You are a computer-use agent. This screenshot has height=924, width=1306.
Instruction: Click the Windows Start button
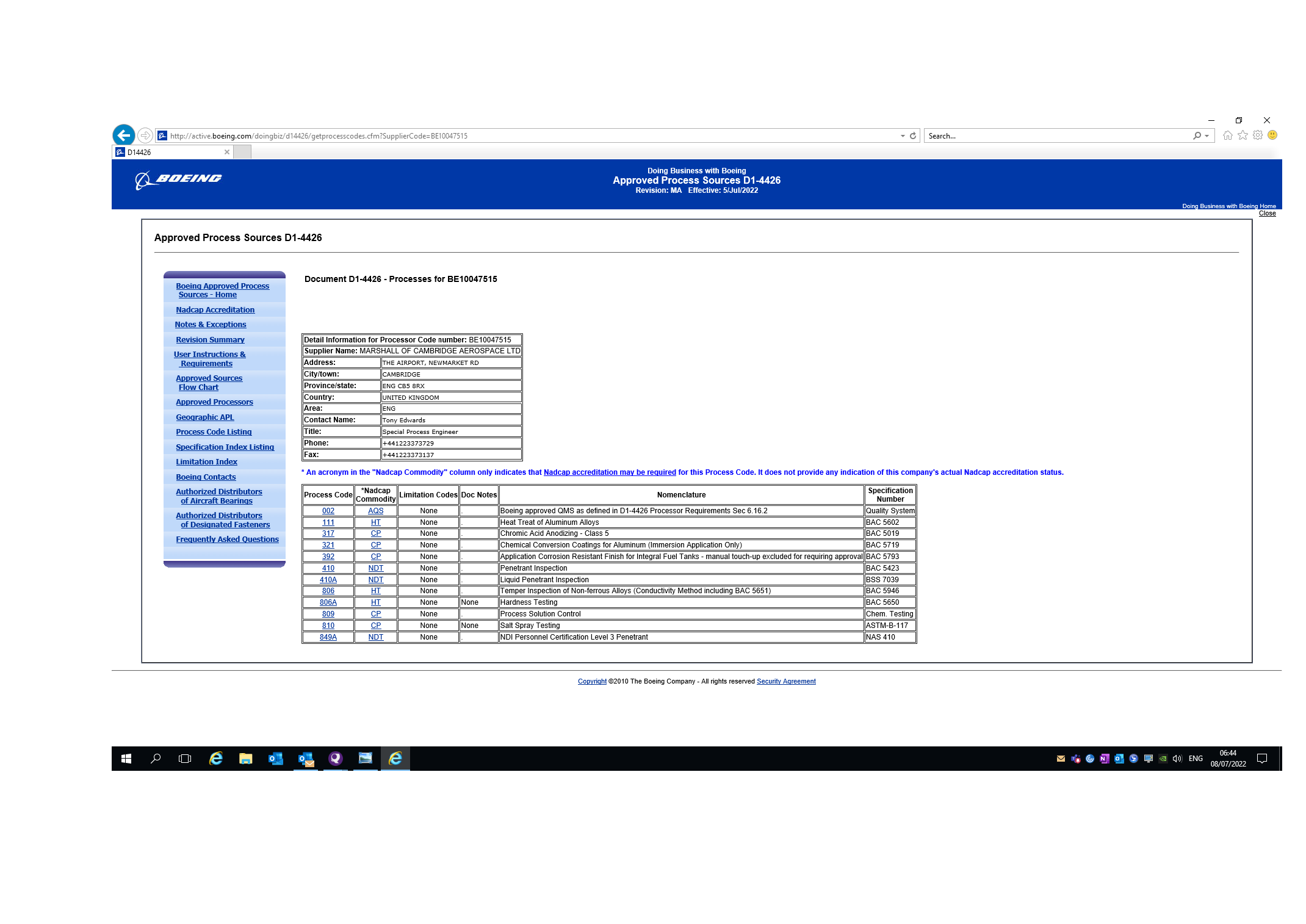(x=126, y=759)
